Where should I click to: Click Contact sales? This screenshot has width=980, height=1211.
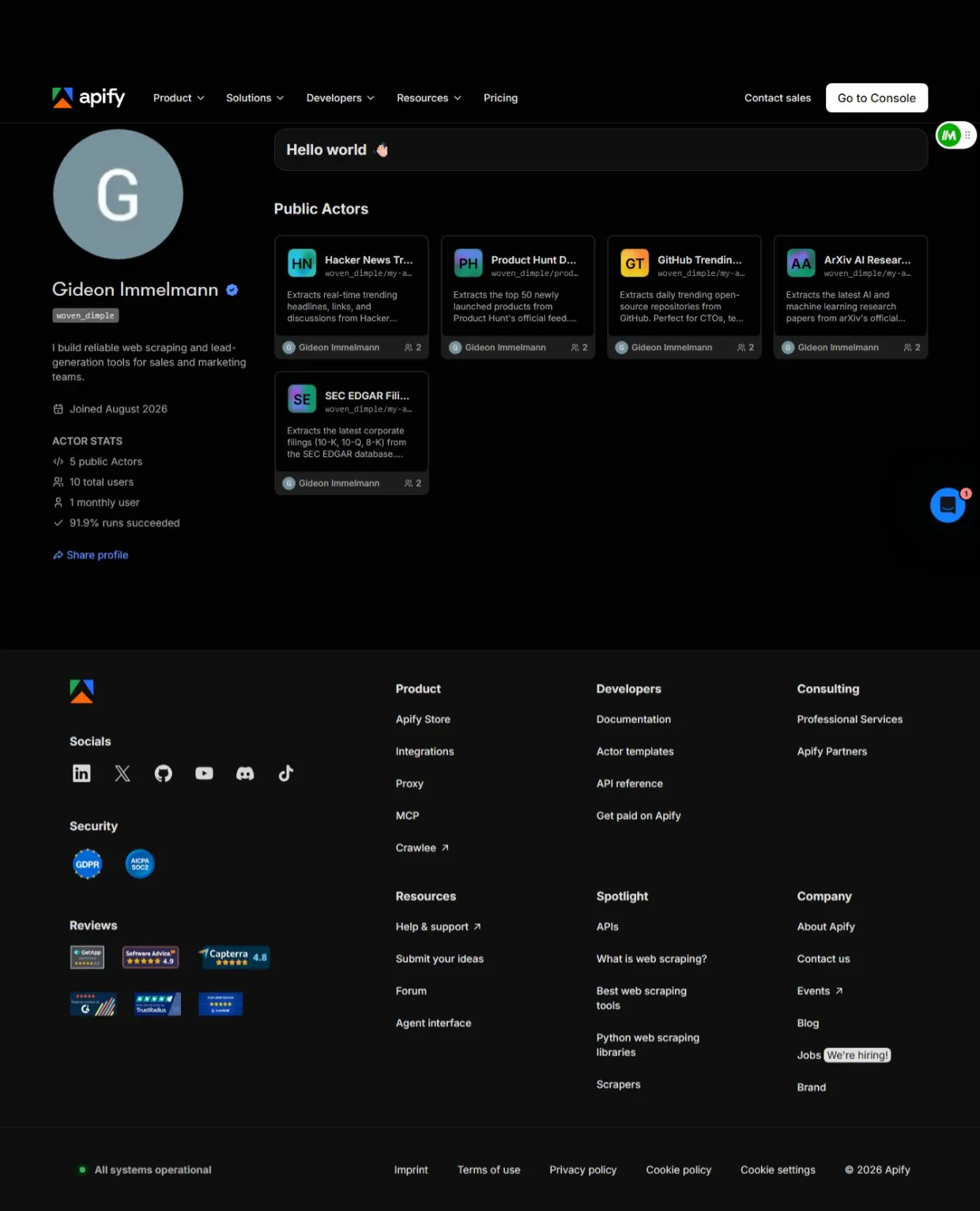[x=778, y=98]
